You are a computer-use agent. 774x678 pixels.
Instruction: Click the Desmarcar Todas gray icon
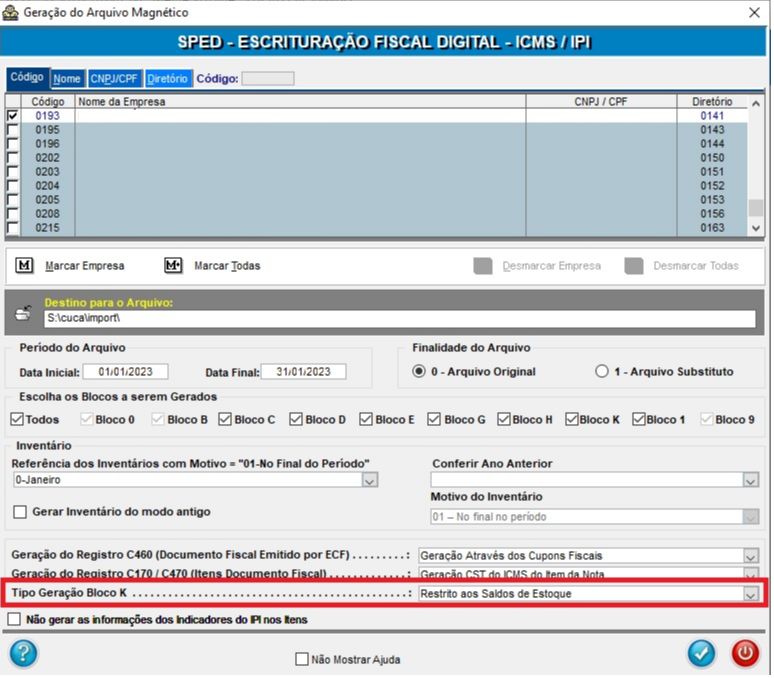633,265
